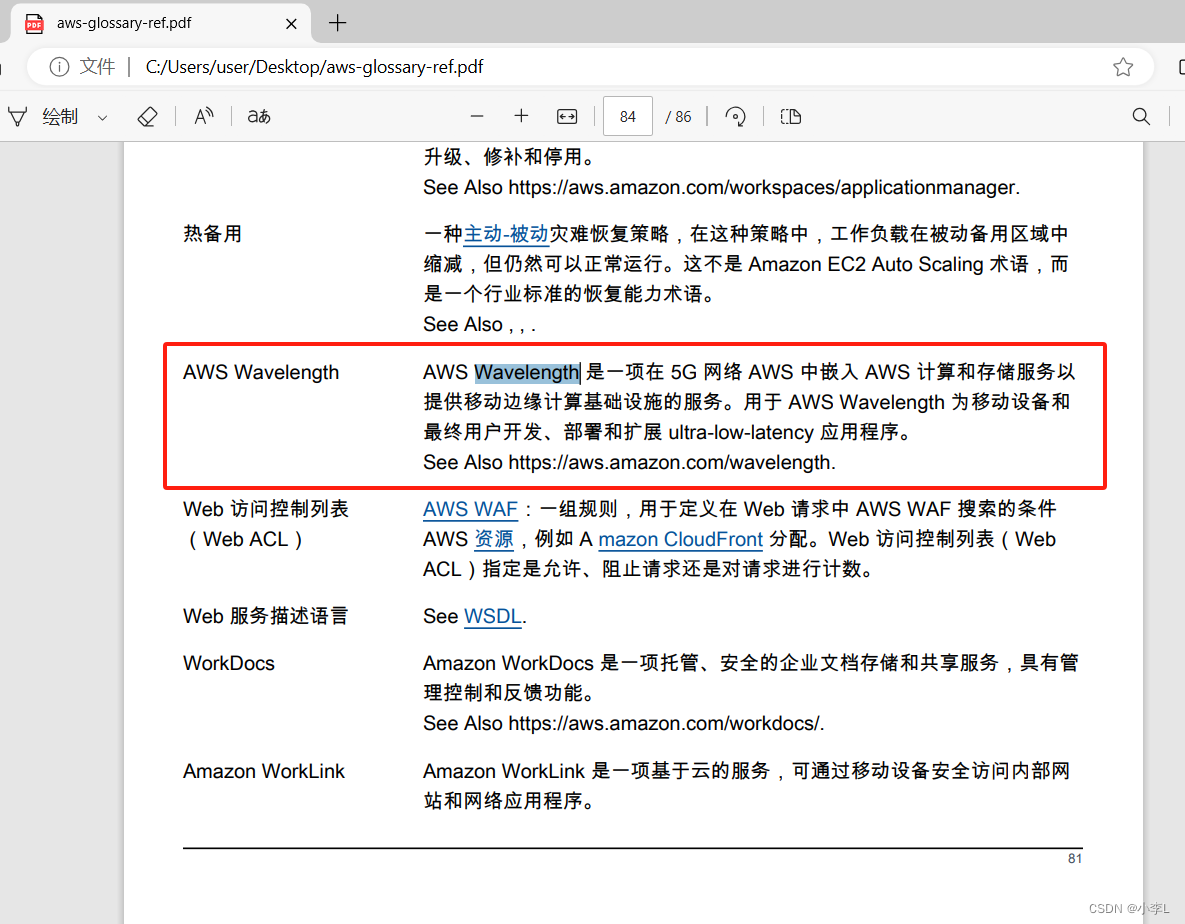Click the 热备用 term heading
This screenshot has width=1185, height=924.
tap(212, 234)
